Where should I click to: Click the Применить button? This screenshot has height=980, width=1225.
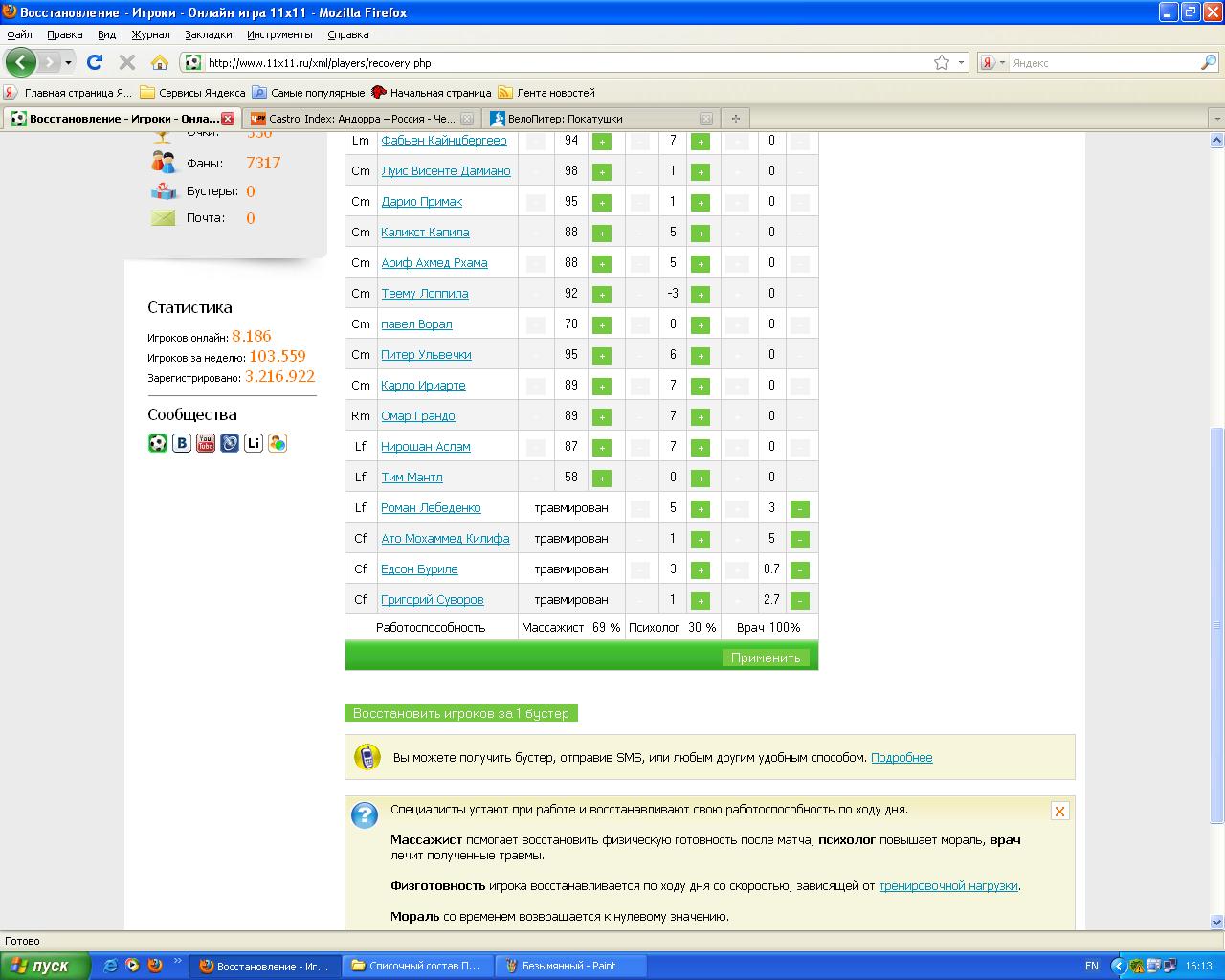coord(765,657)
